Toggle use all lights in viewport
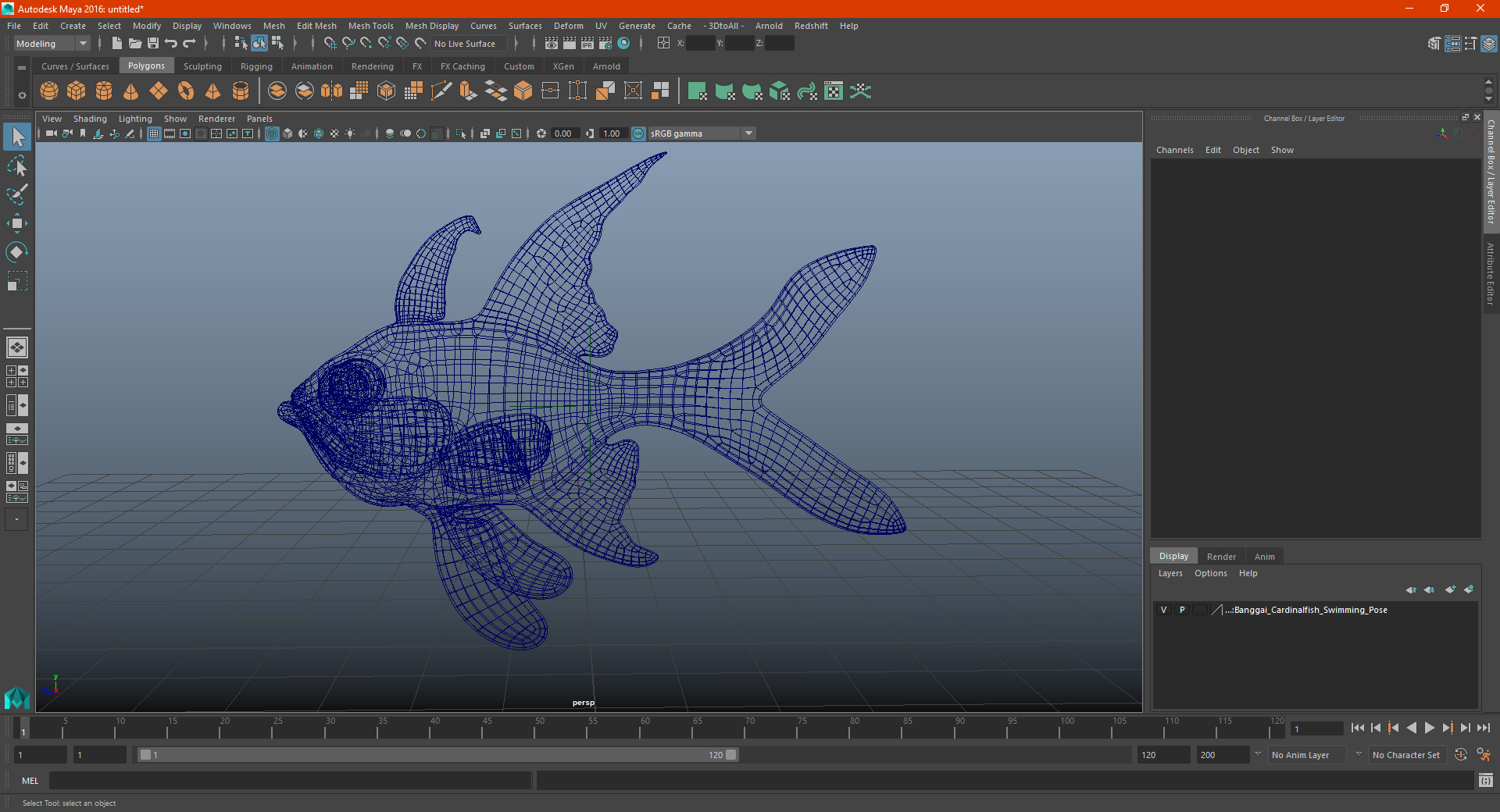1500x812 pixels. [350, 134]
